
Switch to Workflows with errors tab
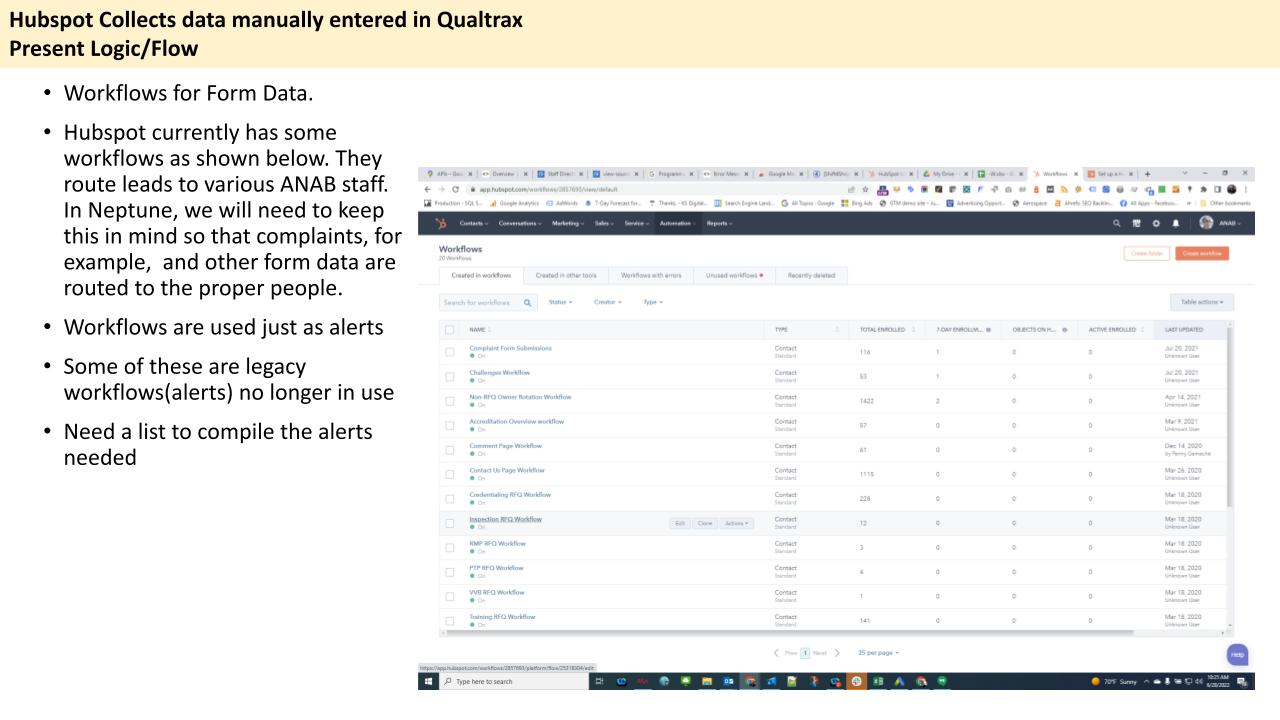point(651,275)
